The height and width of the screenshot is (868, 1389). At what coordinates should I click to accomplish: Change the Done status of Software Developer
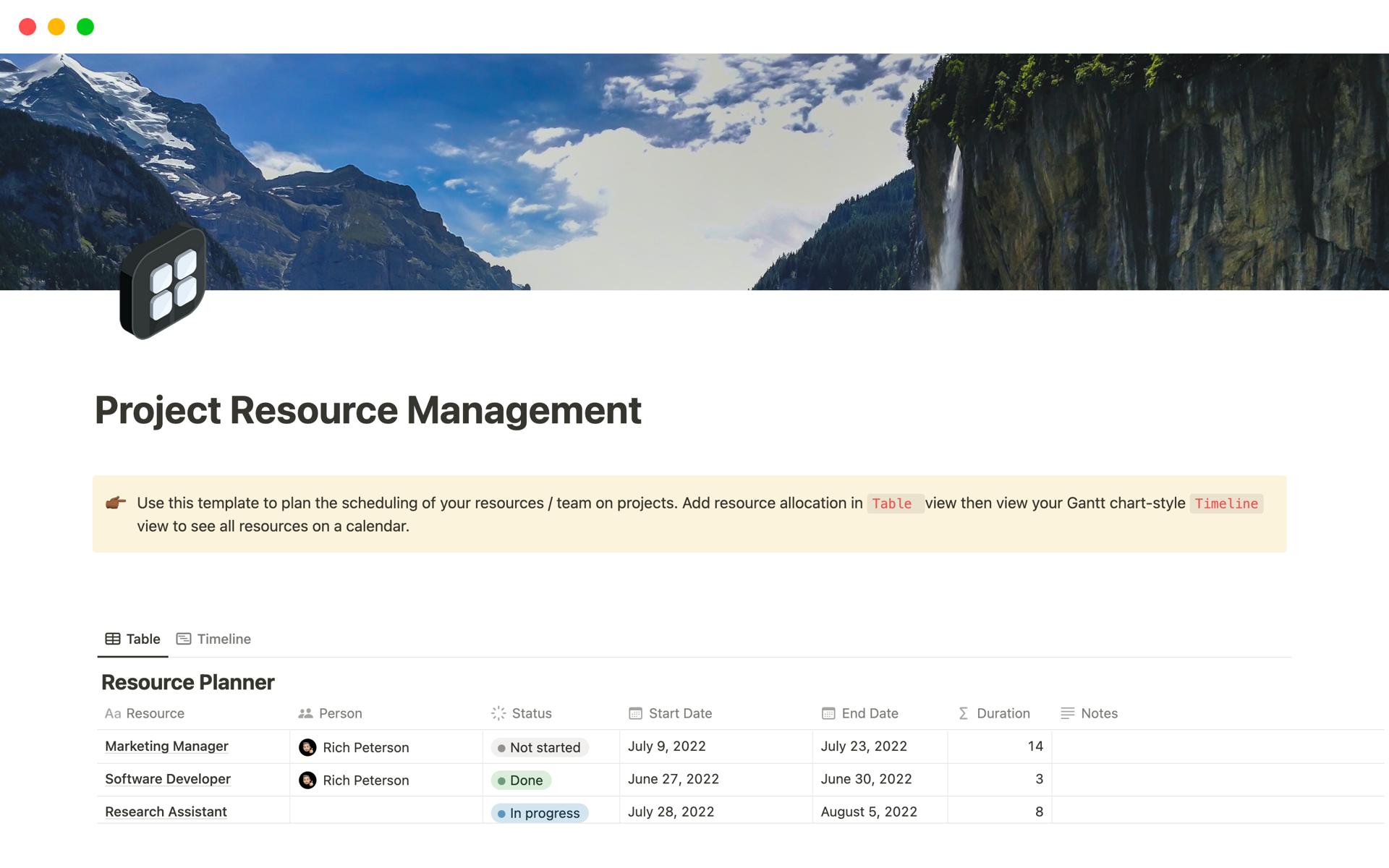[522, 780]
